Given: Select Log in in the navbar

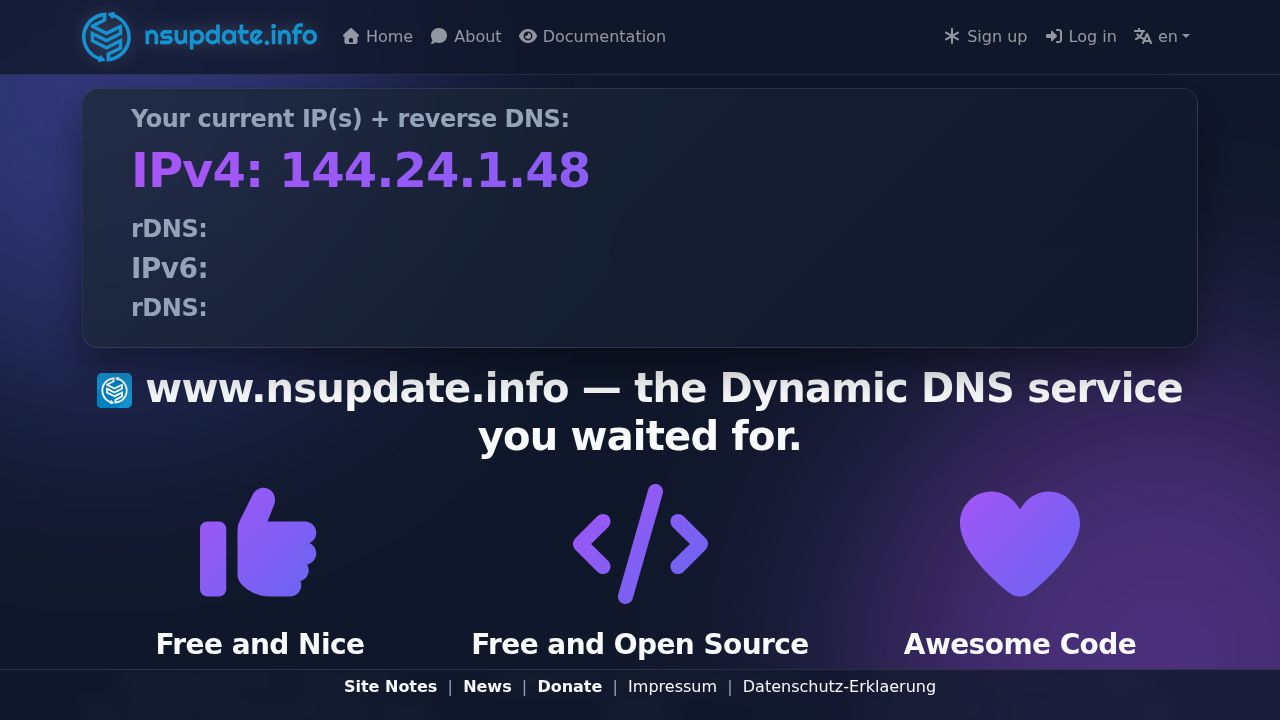Looking at the screenshot, I should coord(1081,36).
